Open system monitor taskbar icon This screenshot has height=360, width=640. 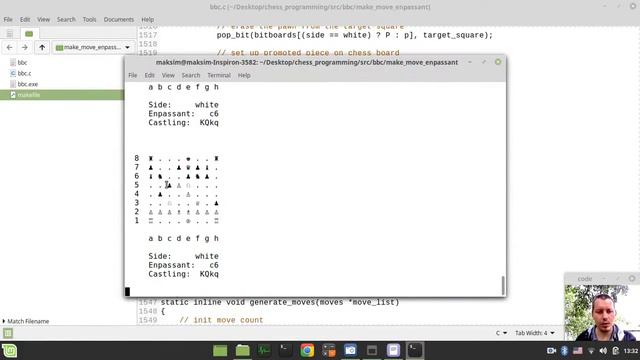pos(264,351)
